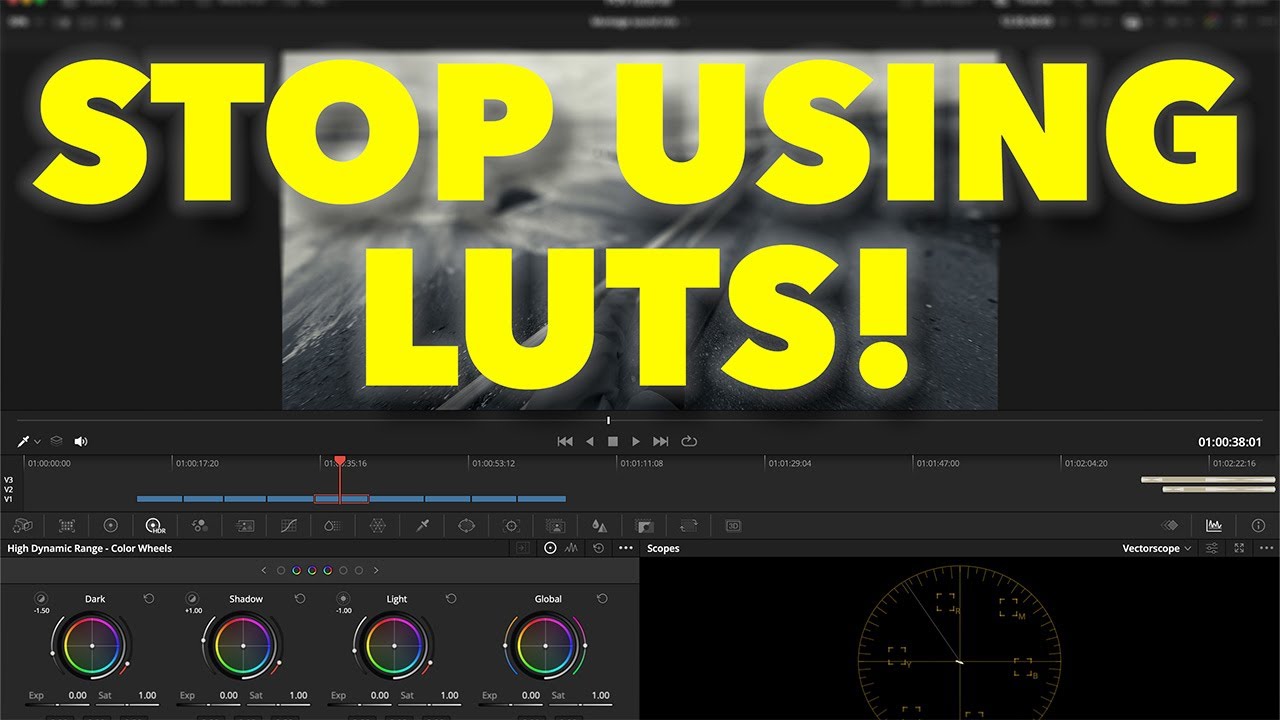This screenshot has height=720, width=1280.
Task: Click the Dark color wheel center
Action: coord(92,646)
